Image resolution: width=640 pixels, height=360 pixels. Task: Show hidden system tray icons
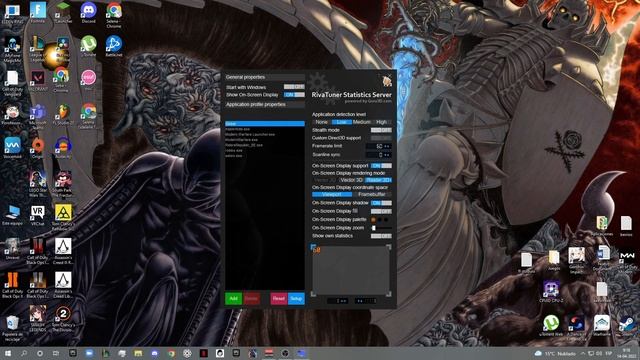583,353
